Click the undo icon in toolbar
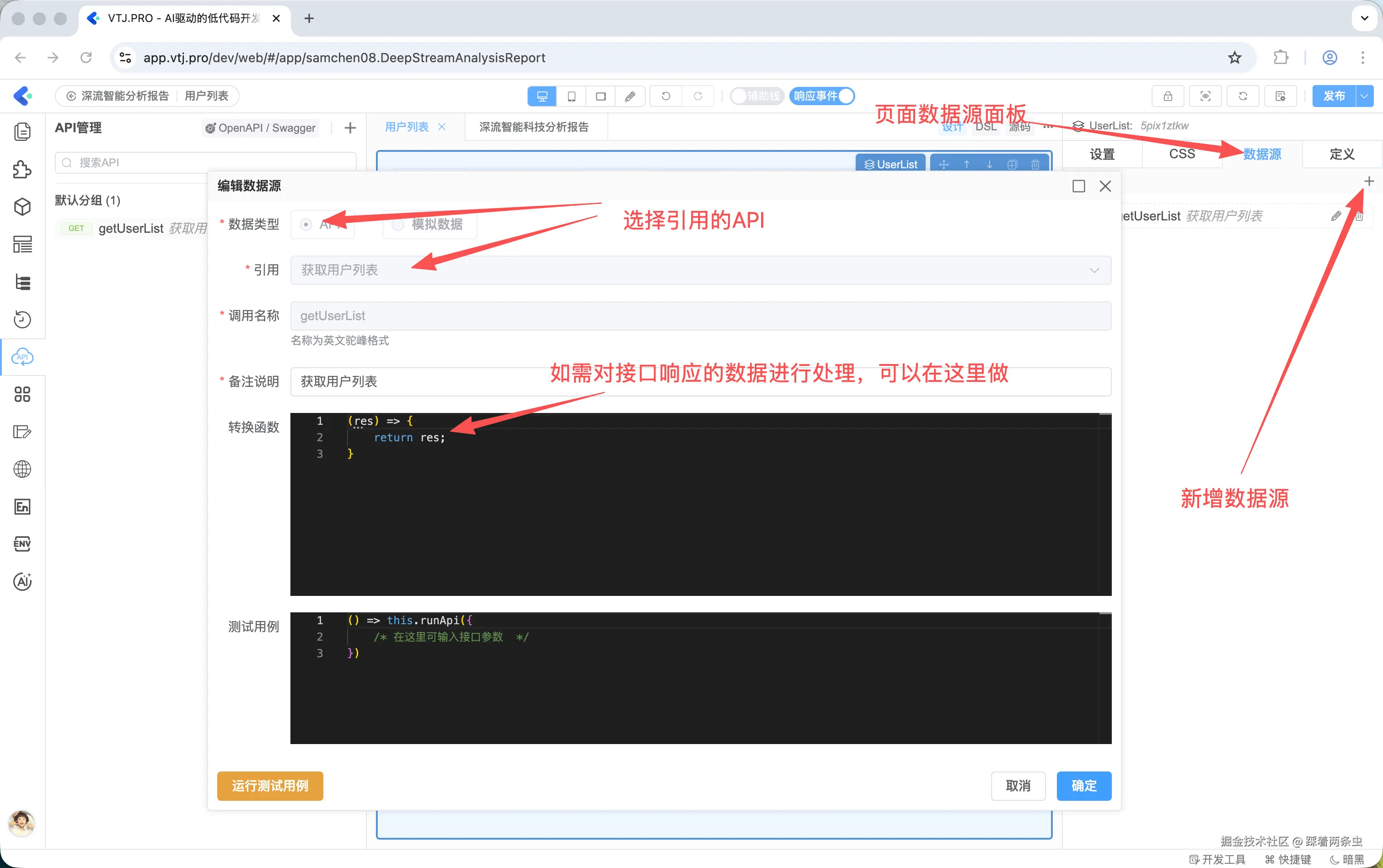Image resolution: width=1383 pixels, height=868 pixels. coord(665,96)
